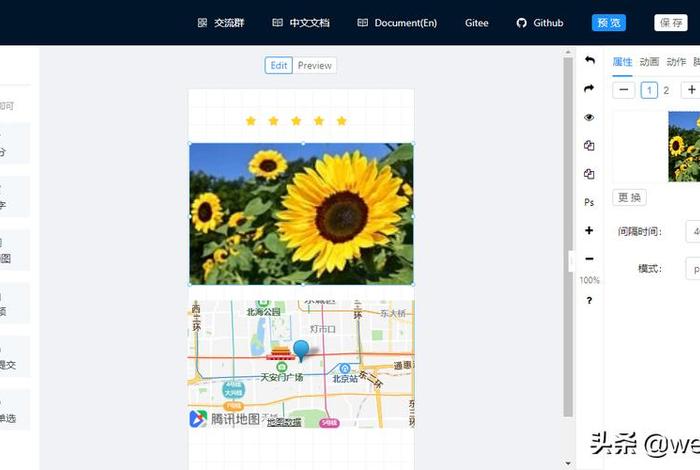Select slide page 2

tap(666, 91)
